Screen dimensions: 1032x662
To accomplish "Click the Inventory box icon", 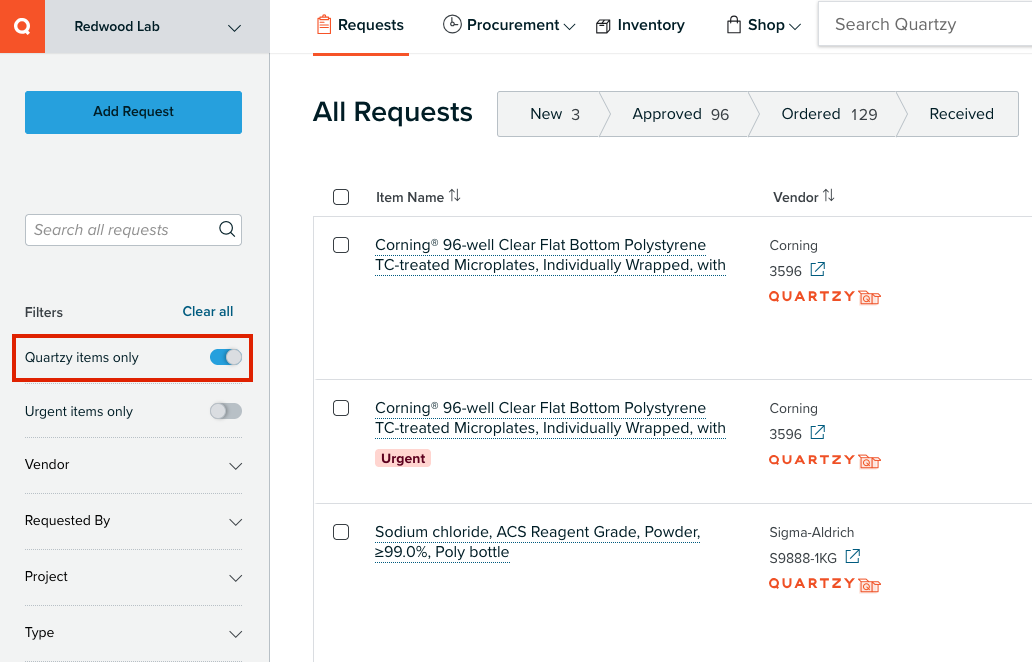I will click(x=603, y=26).
